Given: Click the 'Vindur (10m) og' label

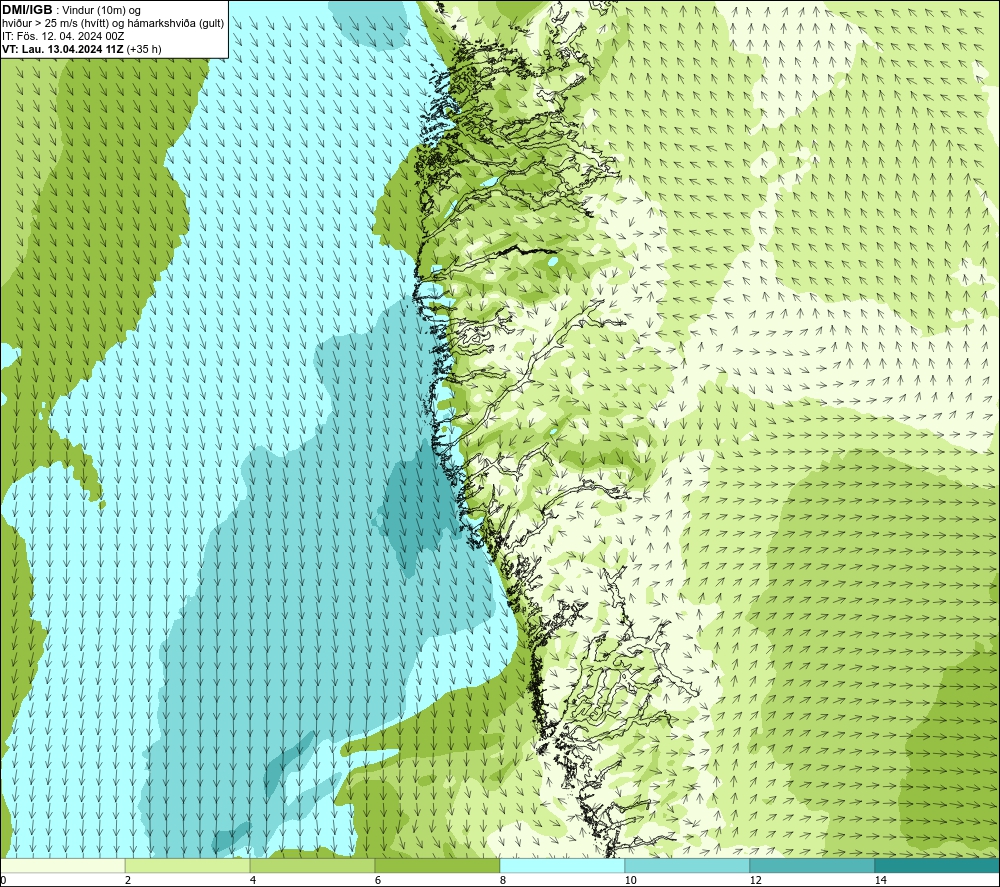Looking at the screenshot, I should [101, 11].
